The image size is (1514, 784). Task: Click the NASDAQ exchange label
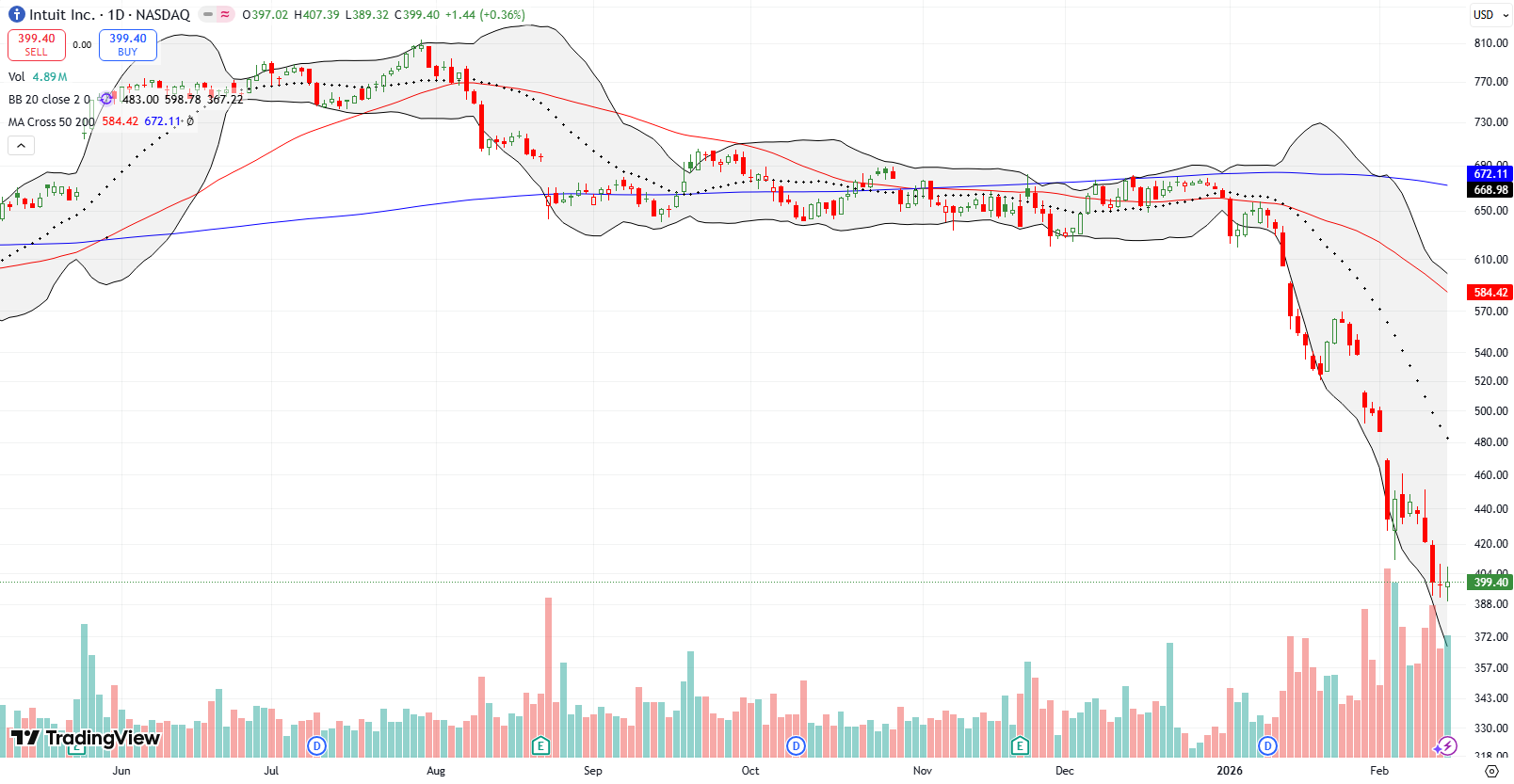tap(166, 14)
